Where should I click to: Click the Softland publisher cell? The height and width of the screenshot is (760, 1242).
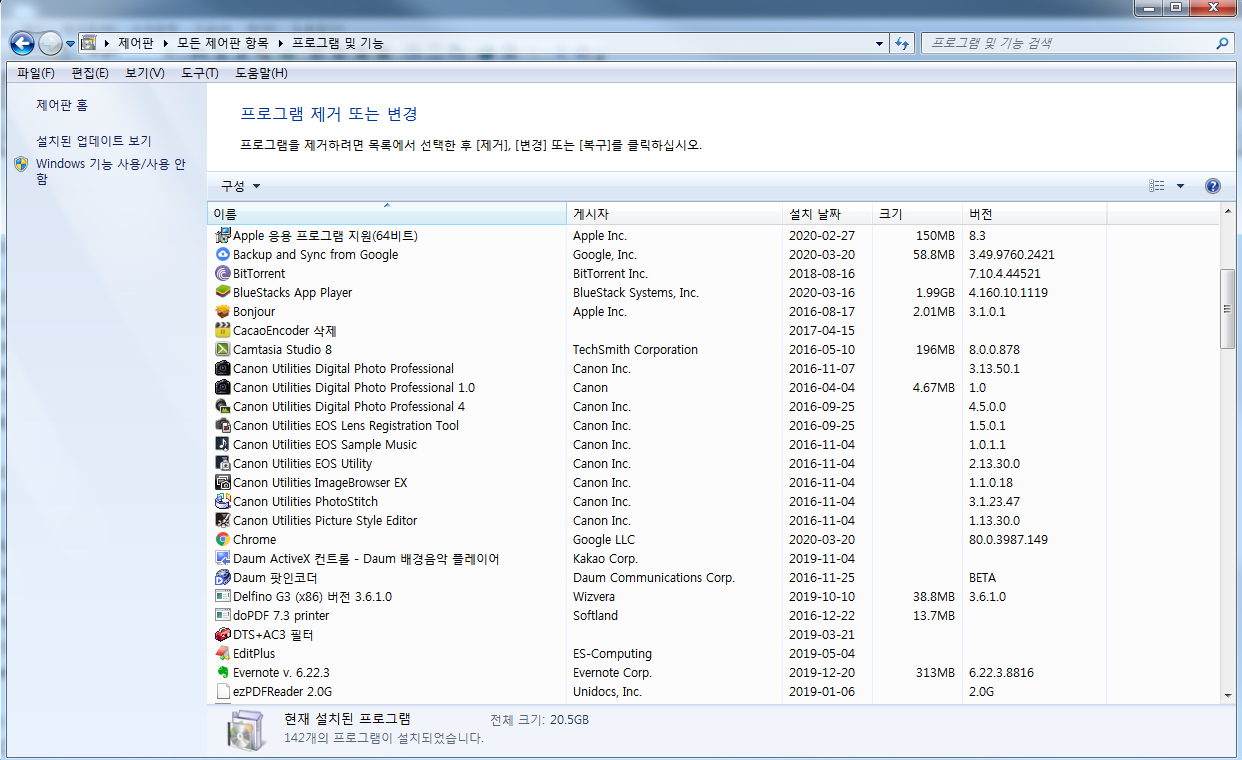coord(595,616)
